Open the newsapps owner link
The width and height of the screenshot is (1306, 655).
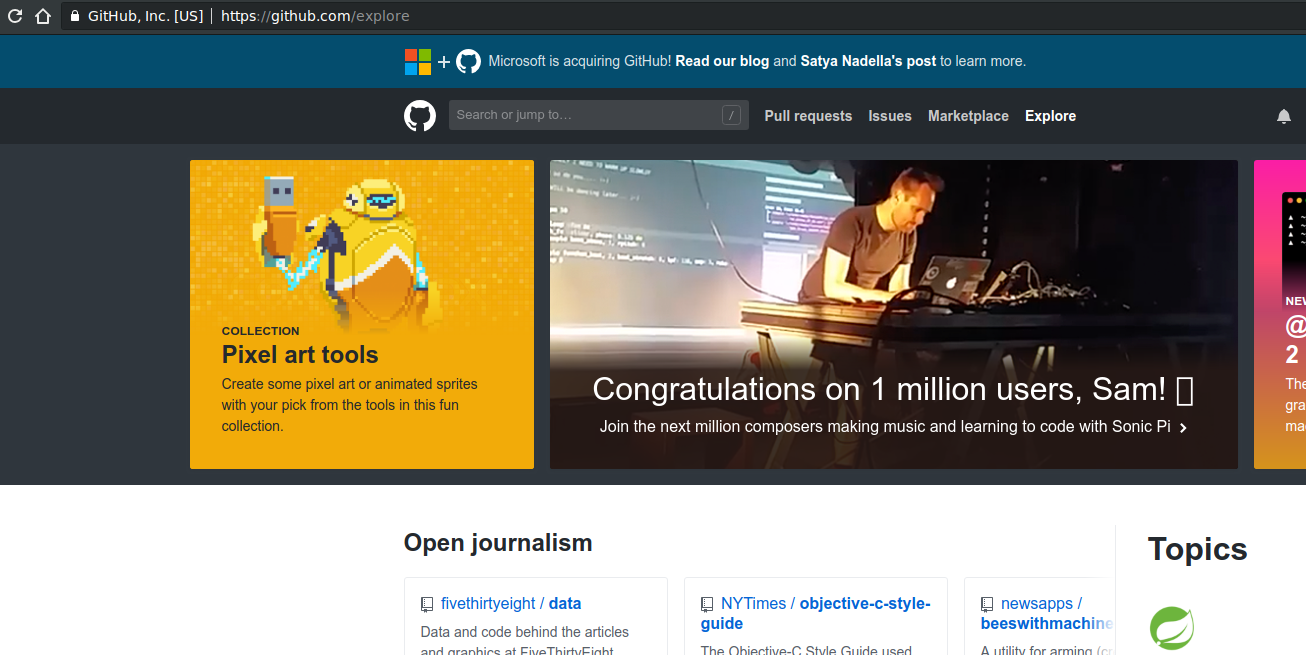point(1037,604)
